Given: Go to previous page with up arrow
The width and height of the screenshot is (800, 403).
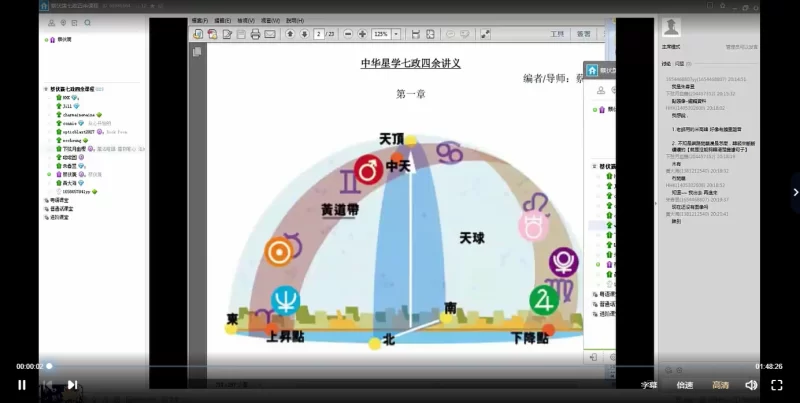Looking at the screenshot, I should [x=290, y=34].
